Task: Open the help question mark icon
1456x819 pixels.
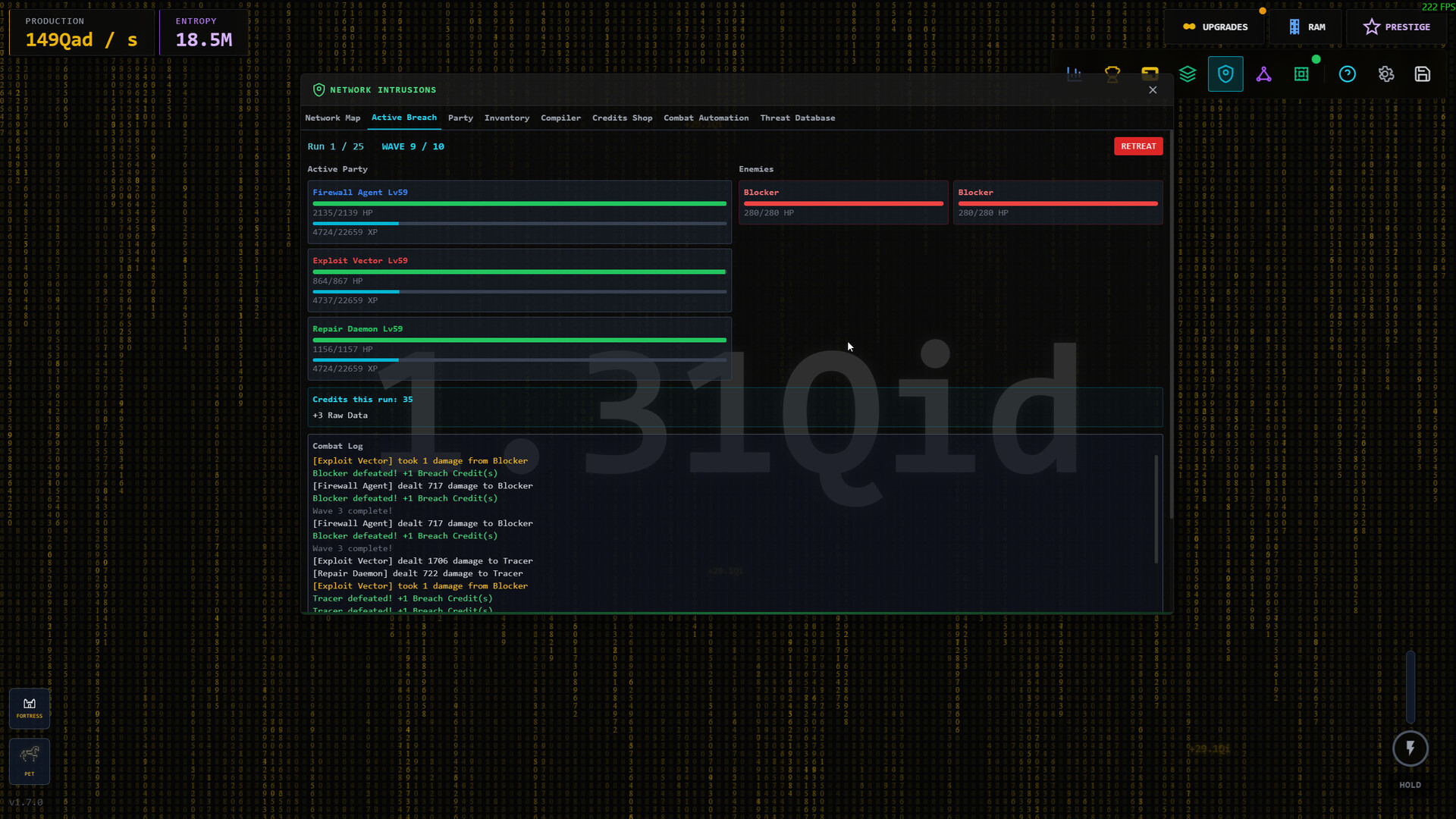Action: pos(1348,74)
